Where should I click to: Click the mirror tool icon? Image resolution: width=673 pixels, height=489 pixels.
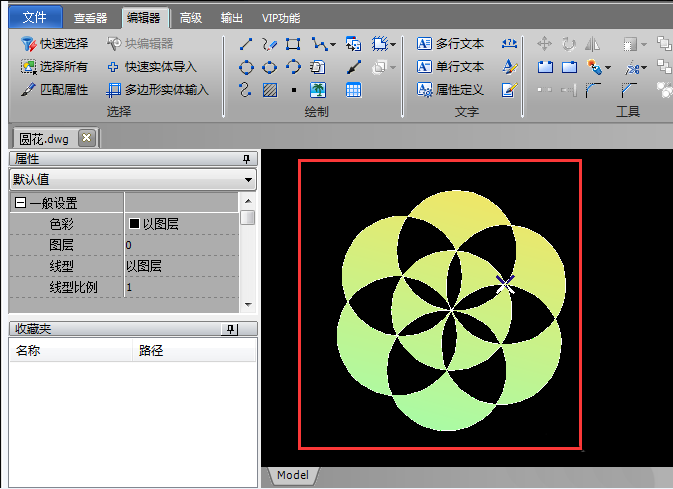[593, 44]
